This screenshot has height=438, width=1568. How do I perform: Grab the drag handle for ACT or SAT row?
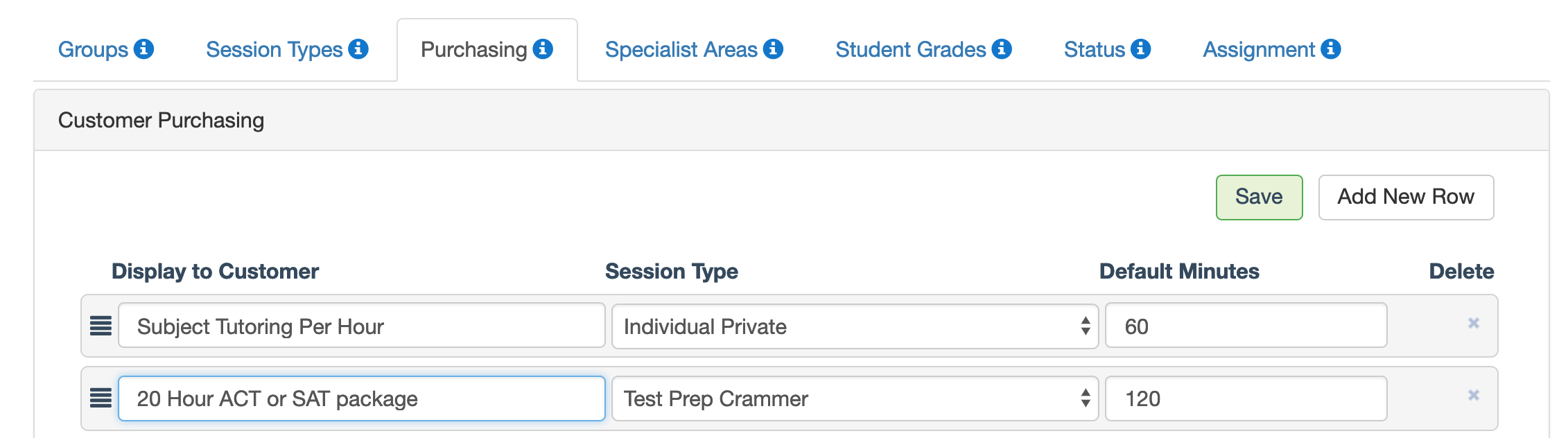click(x=101, y=398)
